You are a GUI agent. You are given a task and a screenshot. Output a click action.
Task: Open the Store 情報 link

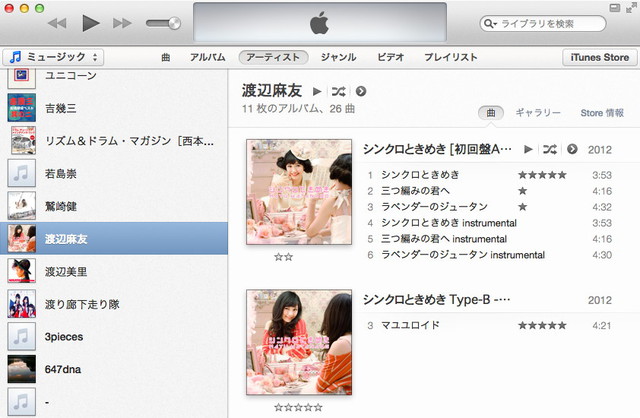[x=602, y=113]
